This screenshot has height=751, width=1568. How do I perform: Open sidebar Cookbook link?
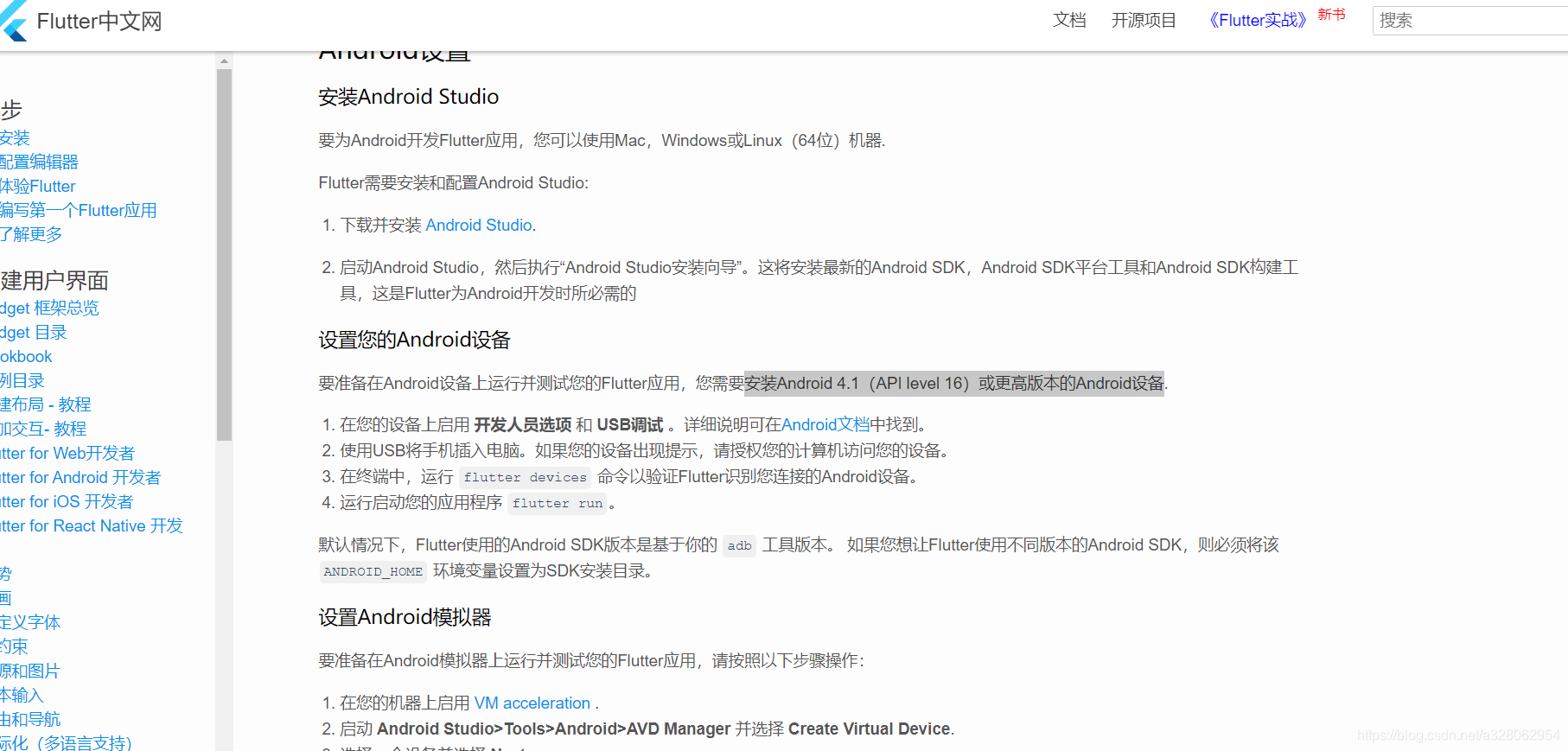(x=26, y=356)
